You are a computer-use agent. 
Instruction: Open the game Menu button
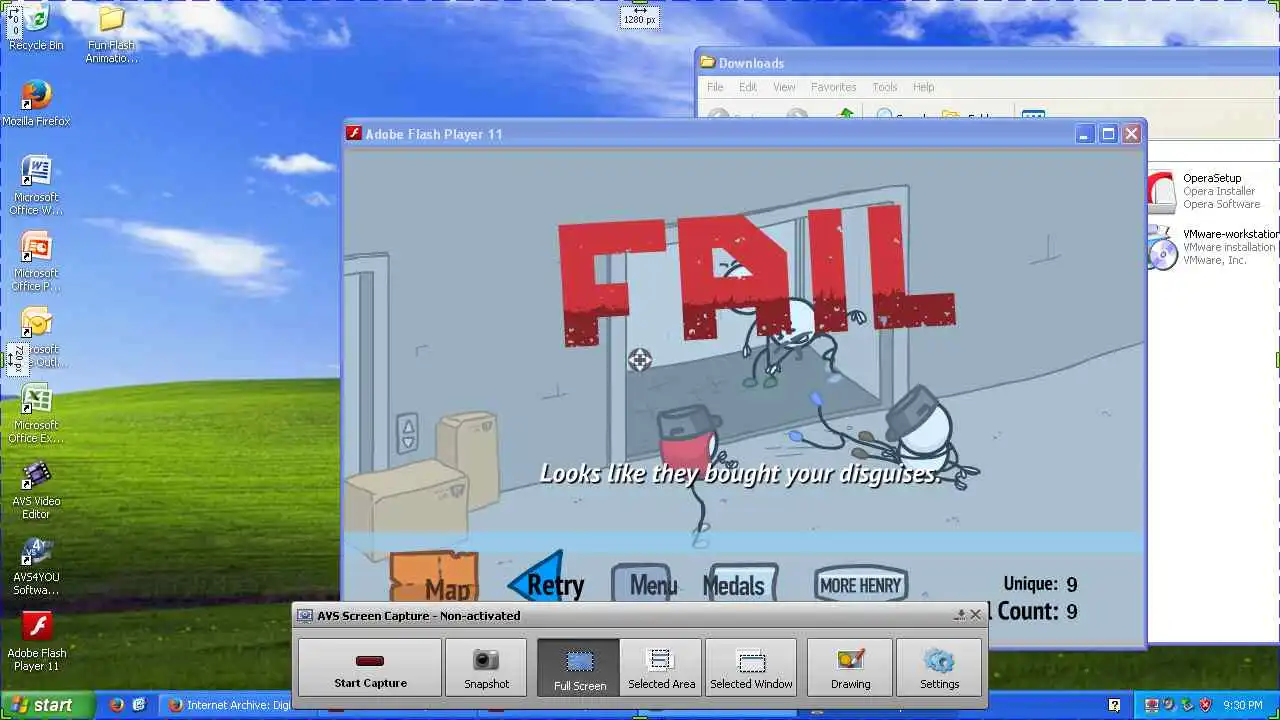(645, 584)
